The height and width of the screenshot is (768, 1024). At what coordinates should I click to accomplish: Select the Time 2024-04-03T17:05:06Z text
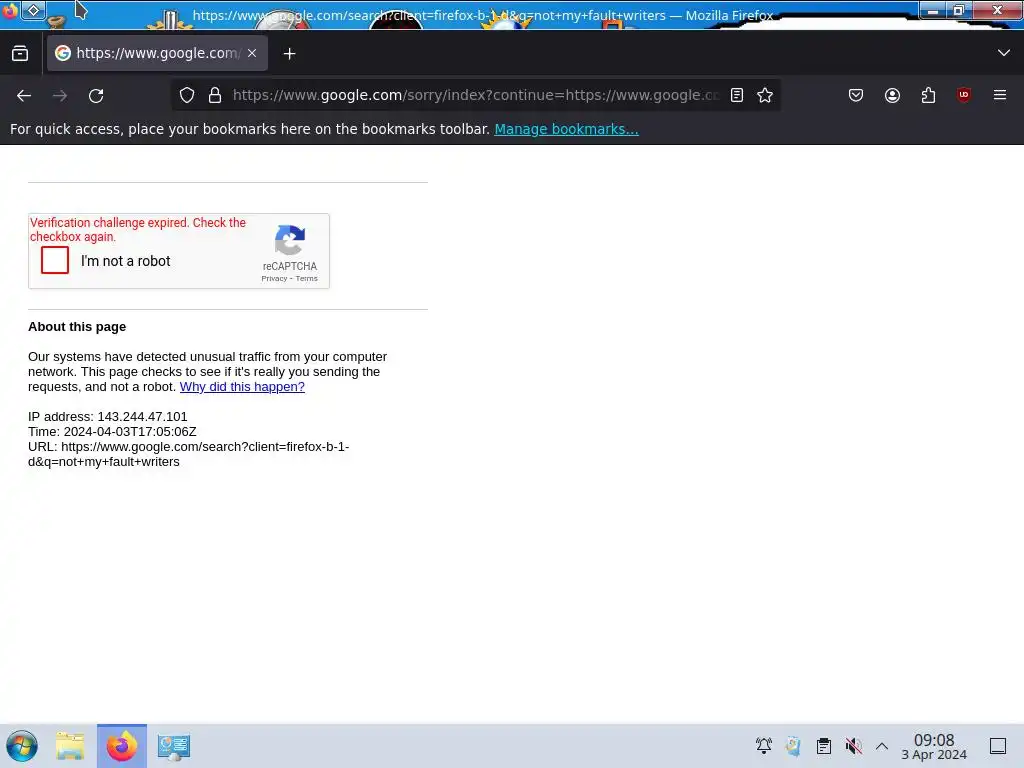tap(112, 432)
